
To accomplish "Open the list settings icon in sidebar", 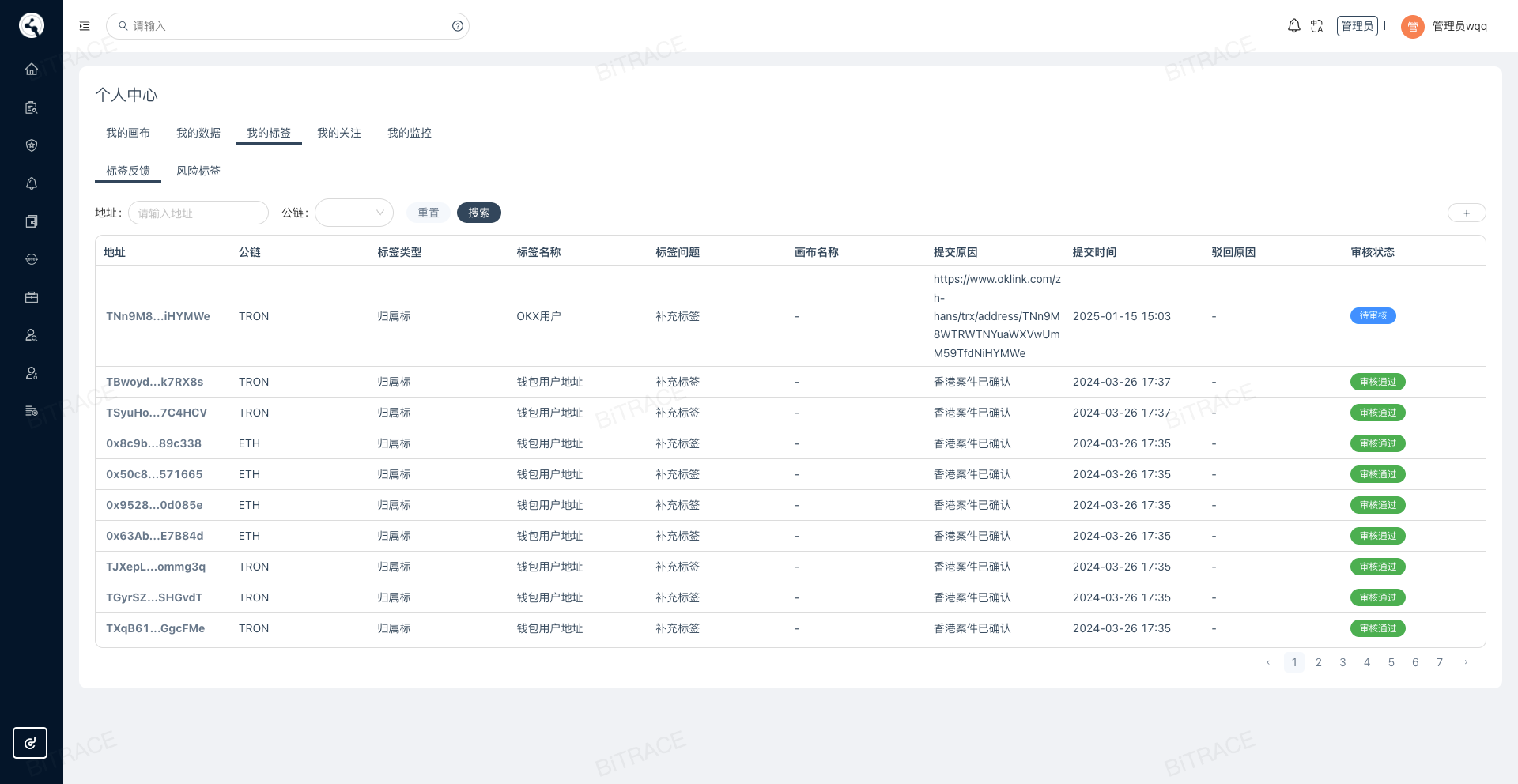I will (32, 411).
